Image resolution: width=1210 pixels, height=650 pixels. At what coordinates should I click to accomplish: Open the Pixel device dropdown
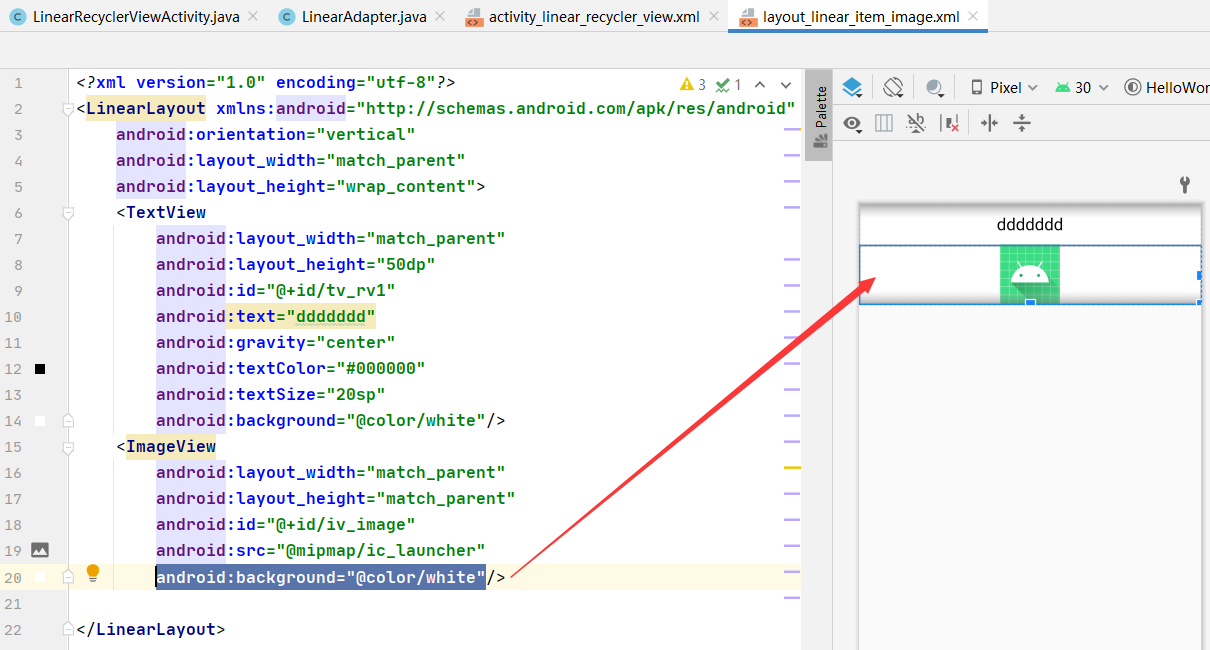pyautogui.click(x=1005, y=87)
